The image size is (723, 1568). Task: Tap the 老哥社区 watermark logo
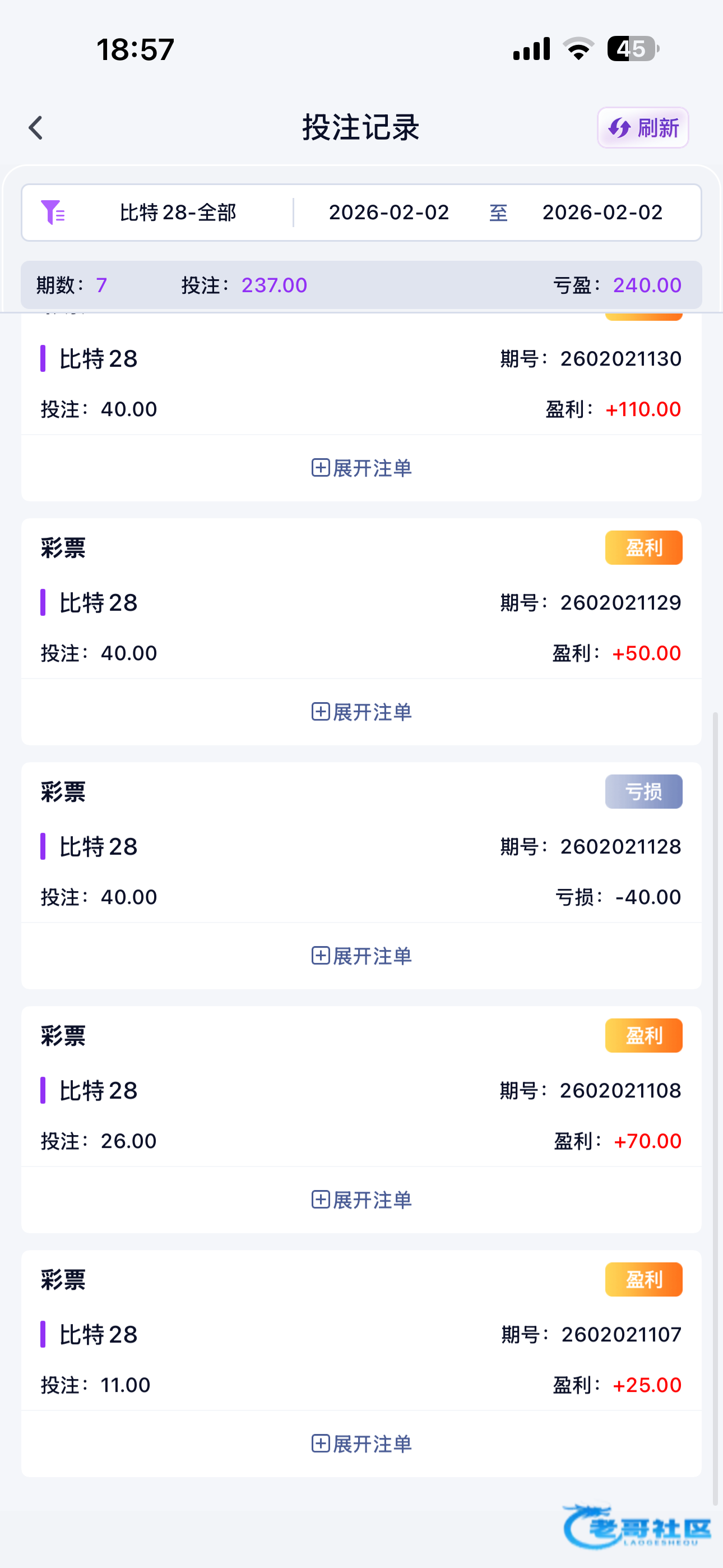[637, 1527]
